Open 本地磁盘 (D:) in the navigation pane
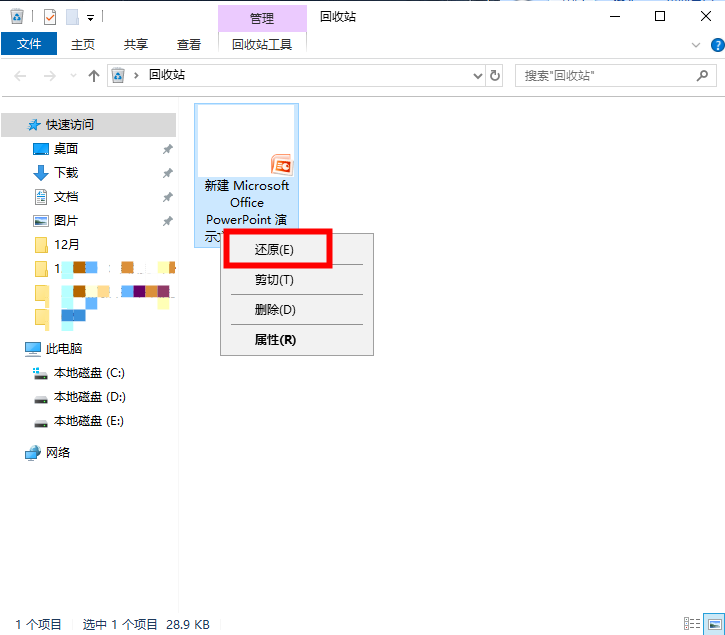The image size is (725, 635). click(x=89, y=397)
